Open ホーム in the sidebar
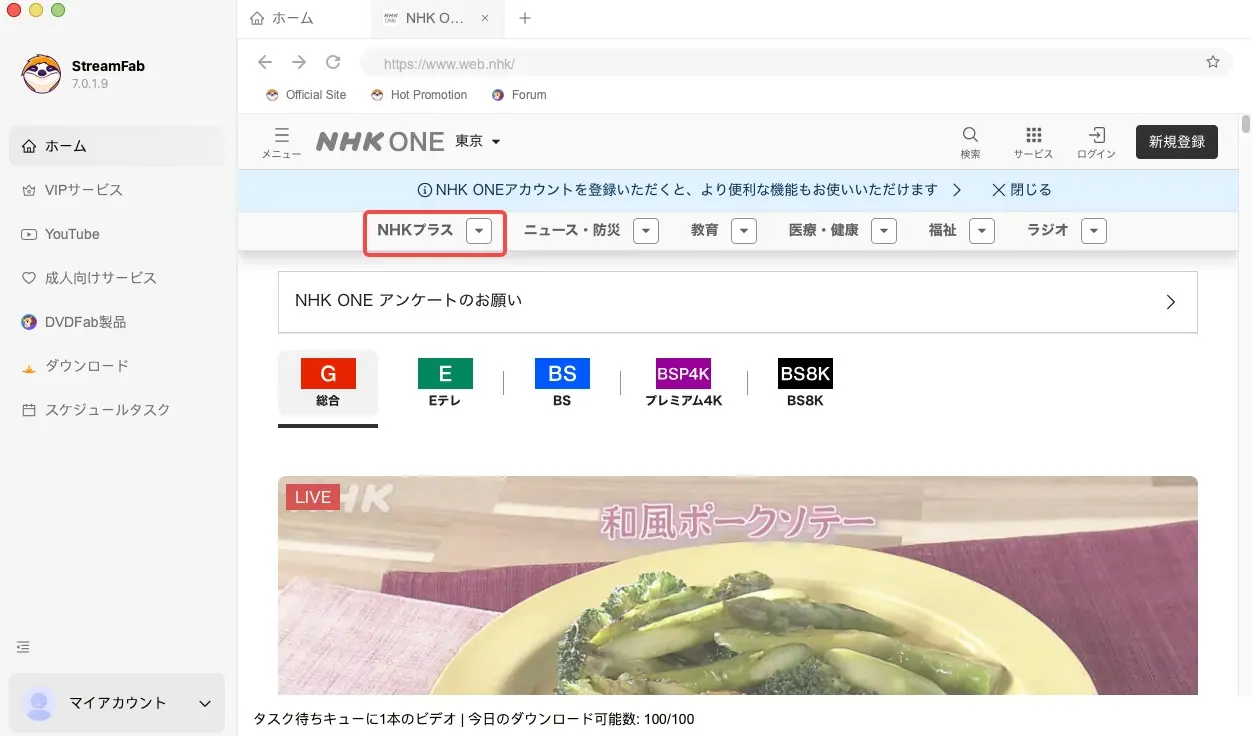 tap(117, 146)
